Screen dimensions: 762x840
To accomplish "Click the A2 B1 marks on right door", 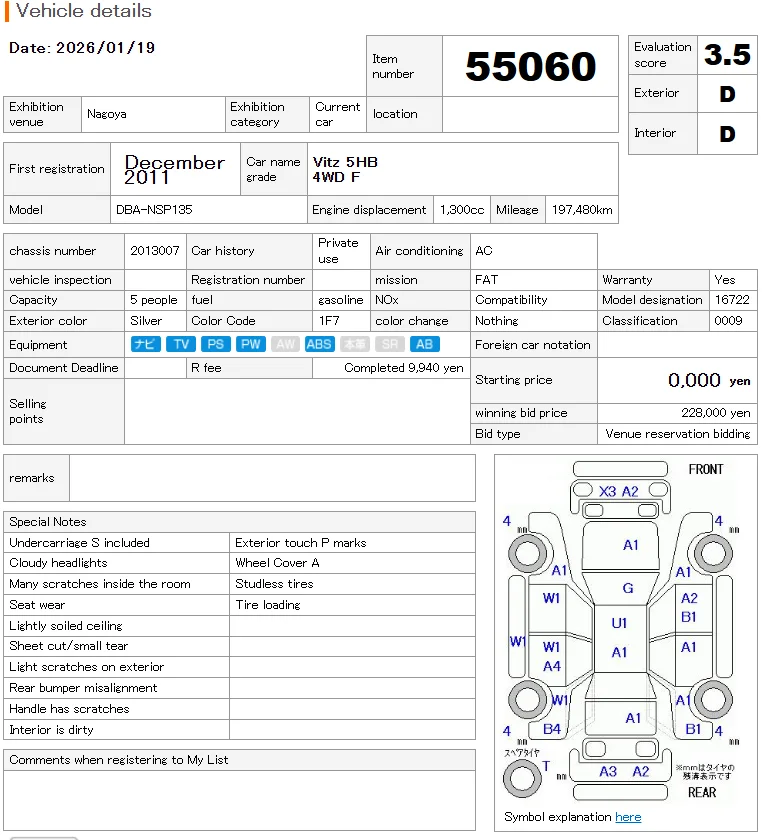I will click(x=689, y=608).
